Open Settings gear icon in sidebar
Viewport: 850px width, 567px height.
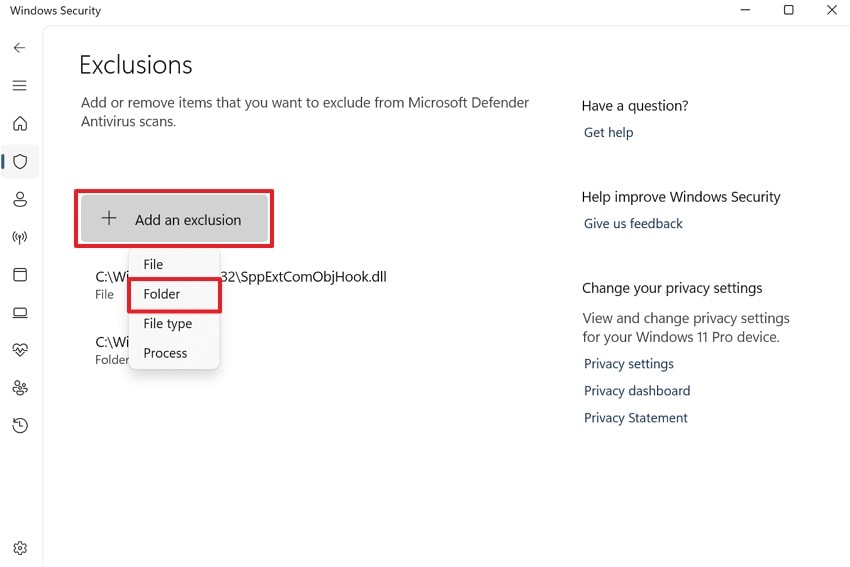pos(20,548)
